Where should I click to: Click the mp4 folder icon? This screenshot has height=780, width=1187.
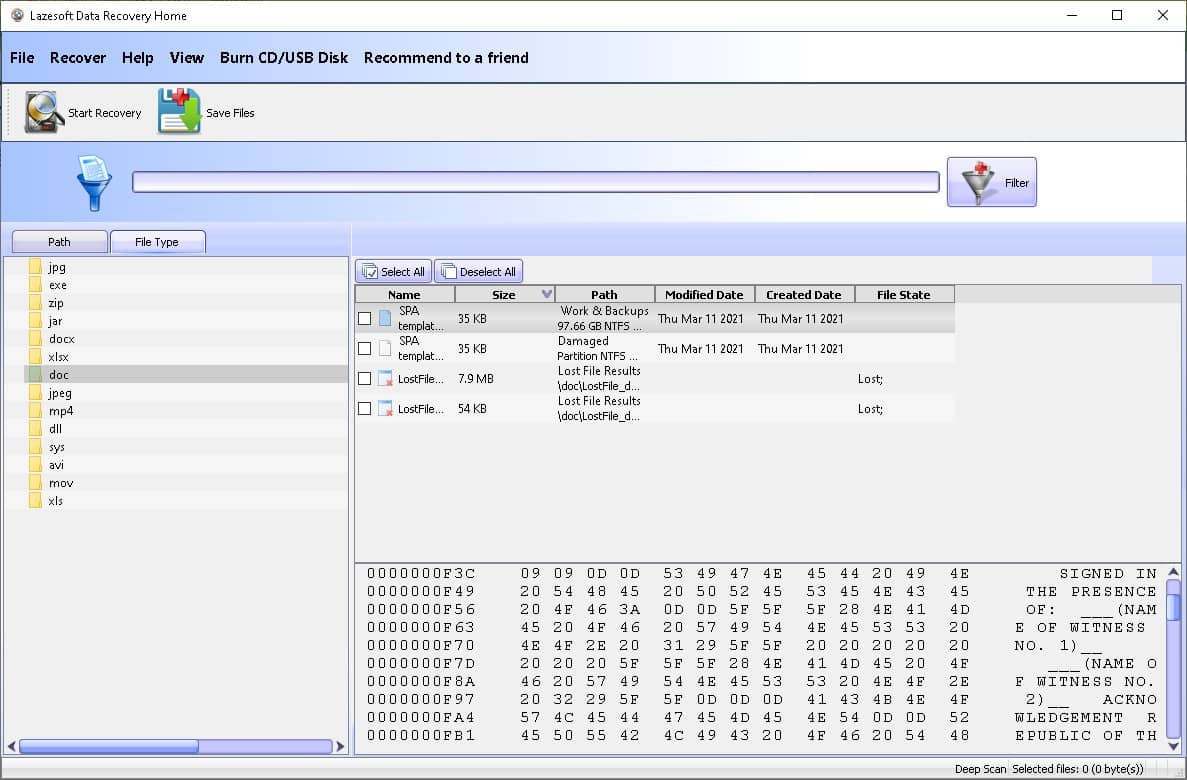pyautogui.click(x=35, y=410)
